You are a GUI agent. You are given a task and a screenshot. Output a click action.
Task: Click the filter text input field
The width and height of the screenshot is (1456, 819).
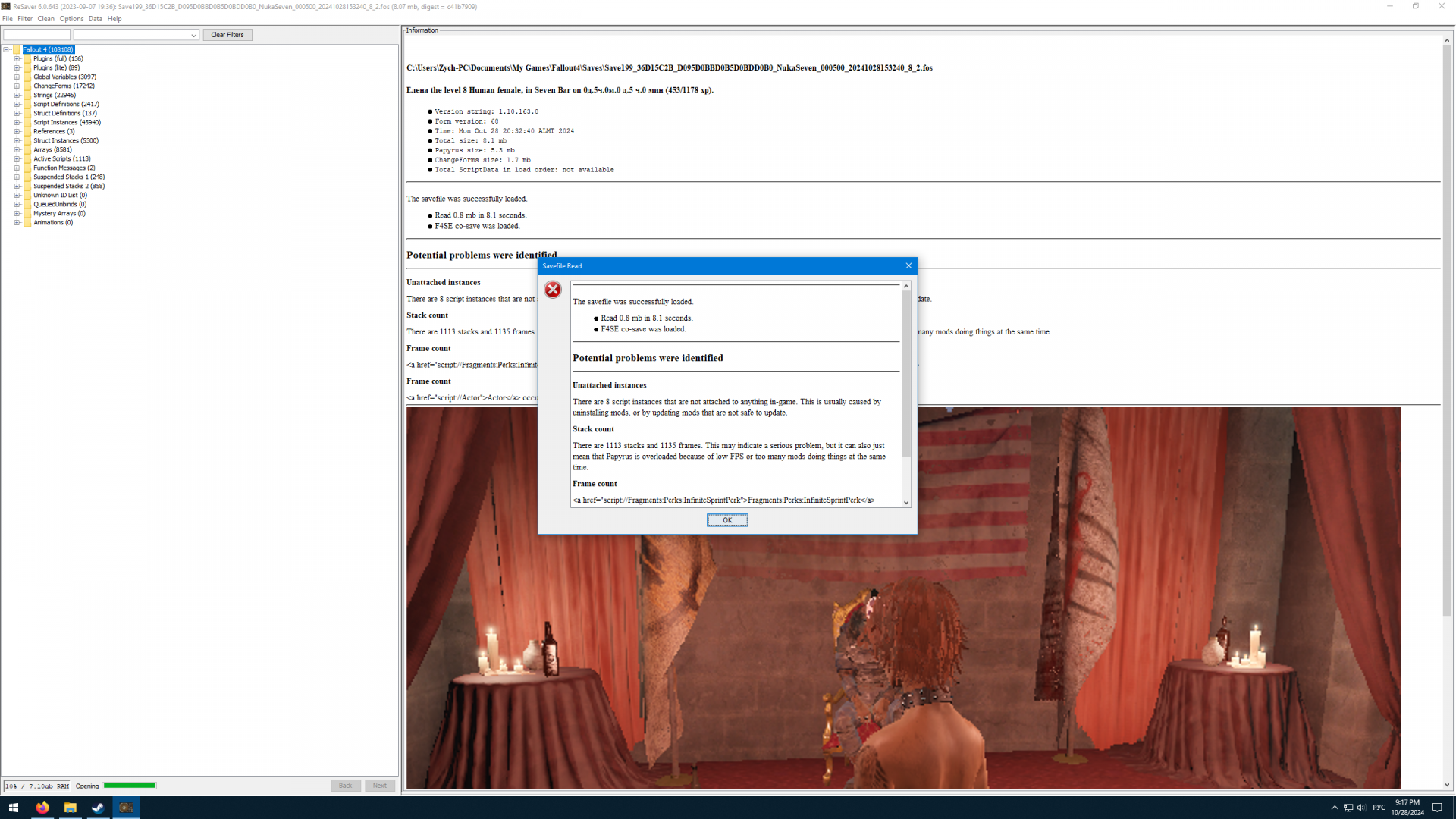(36, 35)
